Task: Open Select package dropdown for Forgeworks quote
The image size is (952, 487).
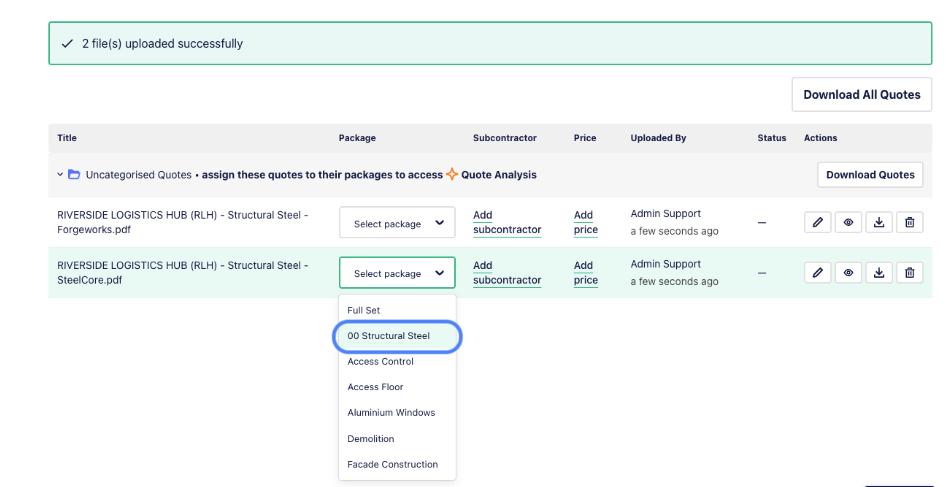Action: coord(397,223)
